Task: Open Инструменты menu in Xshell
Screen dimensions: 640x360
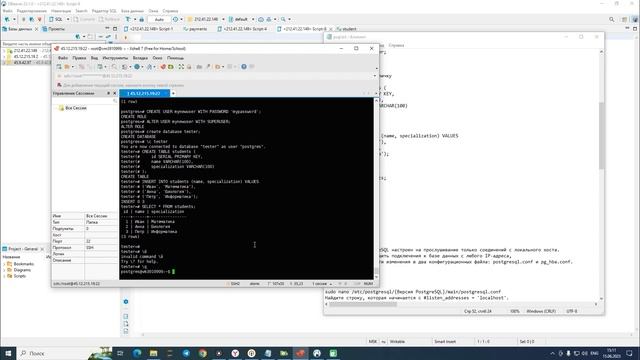Action: [115, 58]
